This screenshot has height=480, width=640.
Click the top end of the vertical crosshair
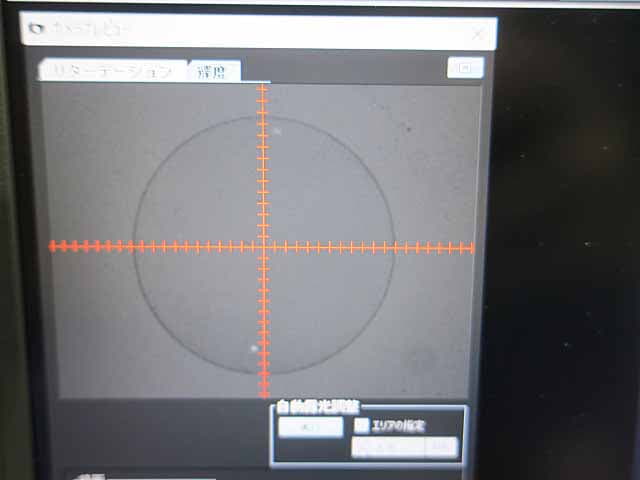pyautogui.click(x=263, y=89)
